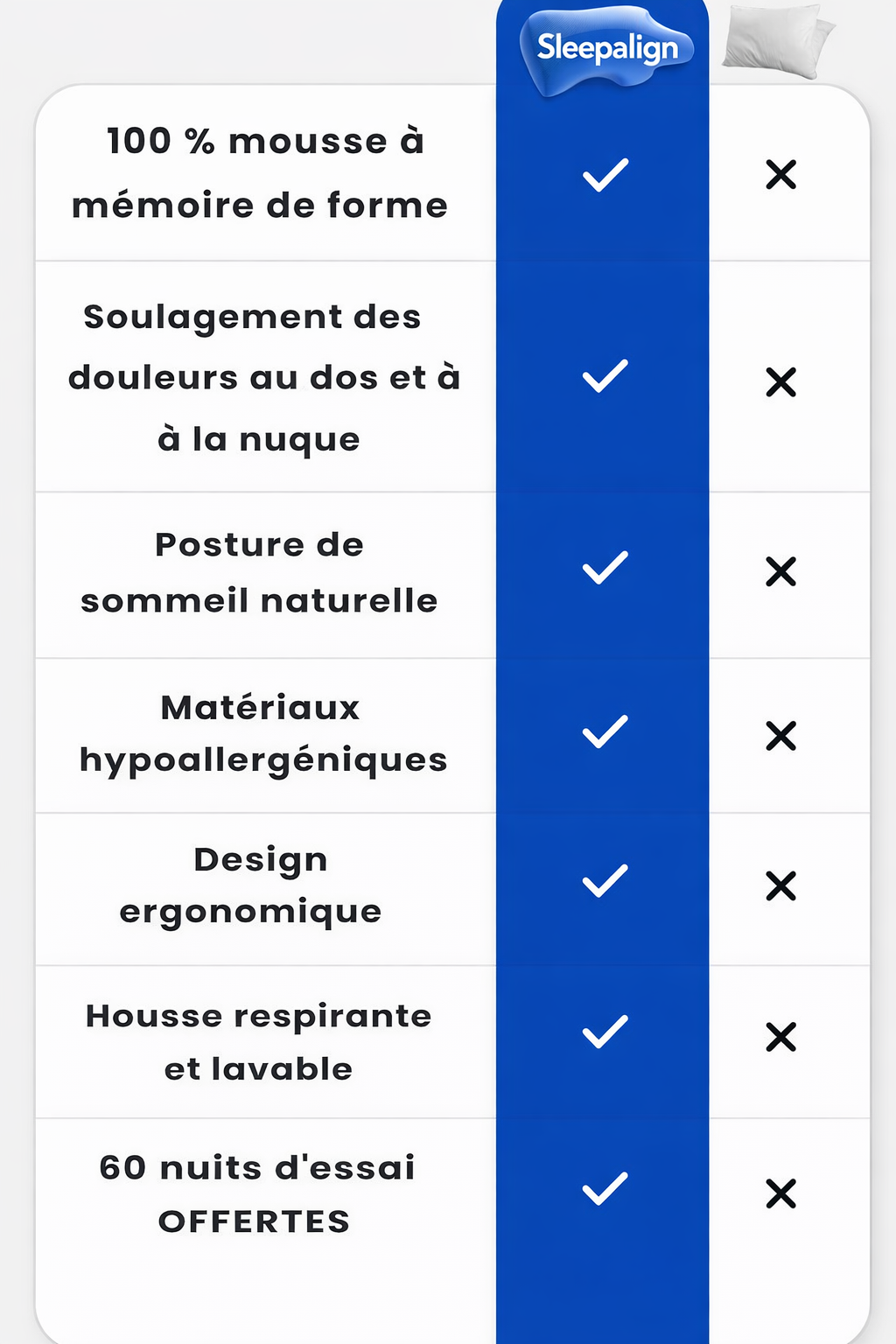Click checkmark beside back pain relief row
Image resolution: width=896 pixels, height=1344 pixels.
[605, 376]
